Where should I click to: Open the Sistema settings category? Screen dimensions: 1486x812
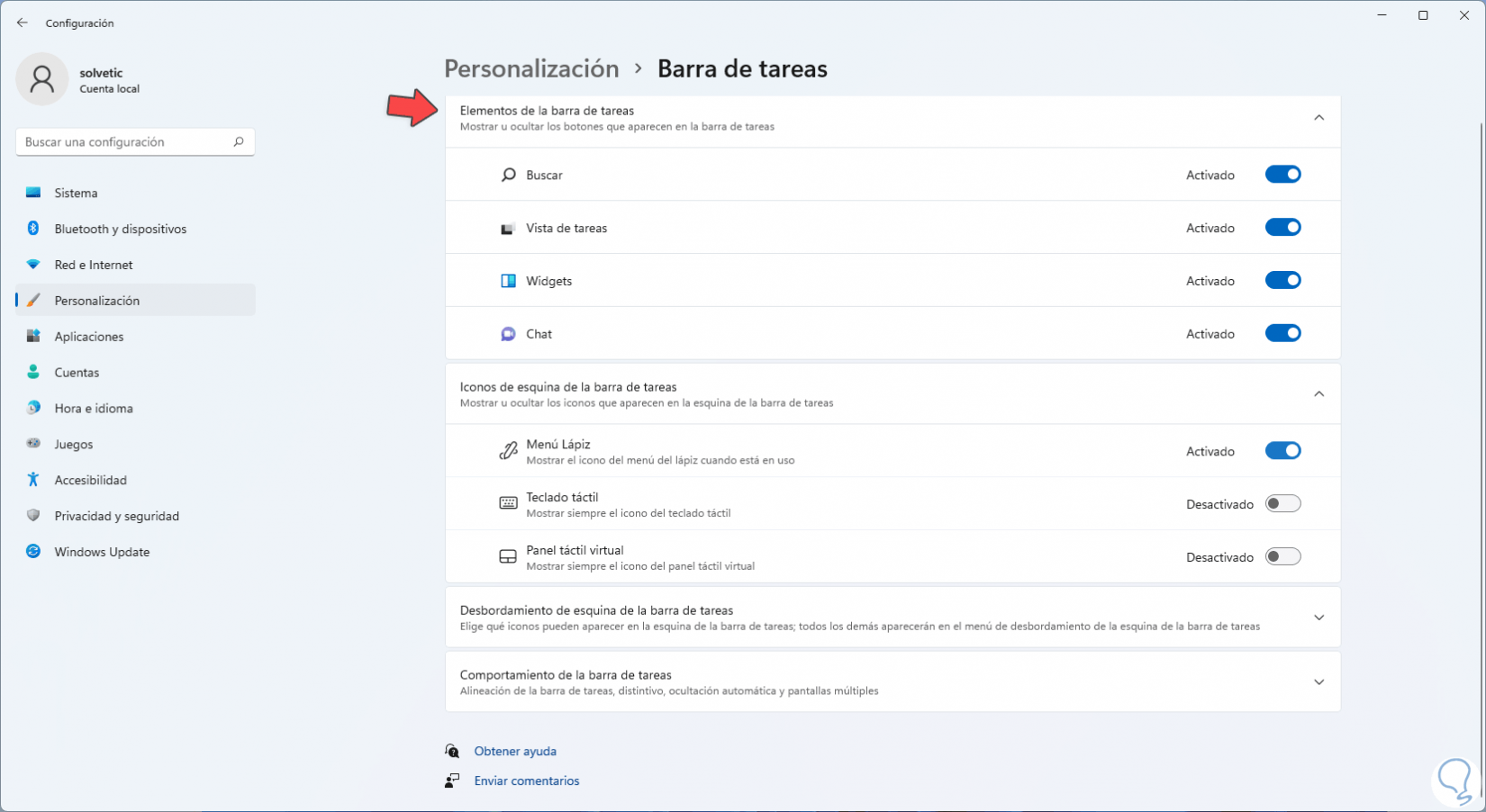click(76, 193)
